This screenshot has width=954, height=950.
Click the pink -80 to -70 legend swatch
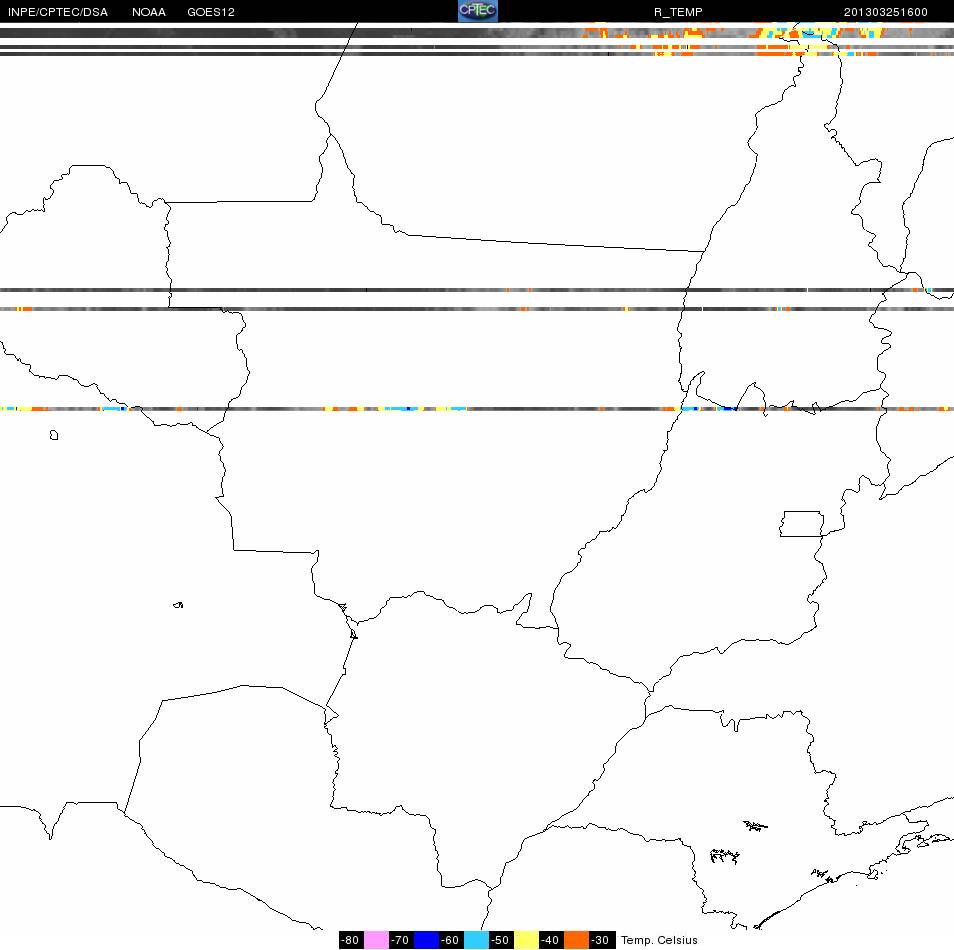pos(377,940)
